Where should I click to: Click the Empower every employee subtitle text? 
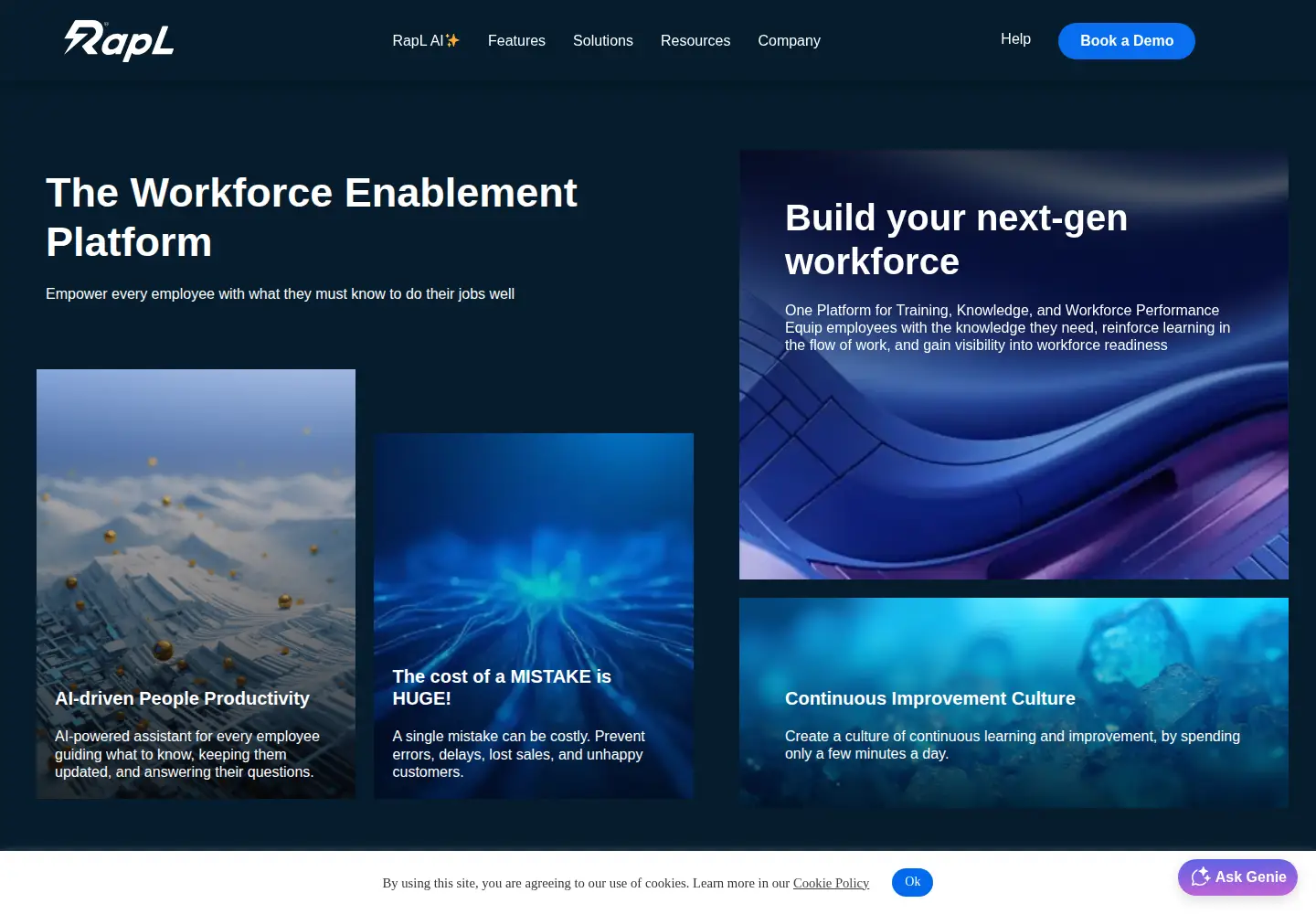point(280,294)
